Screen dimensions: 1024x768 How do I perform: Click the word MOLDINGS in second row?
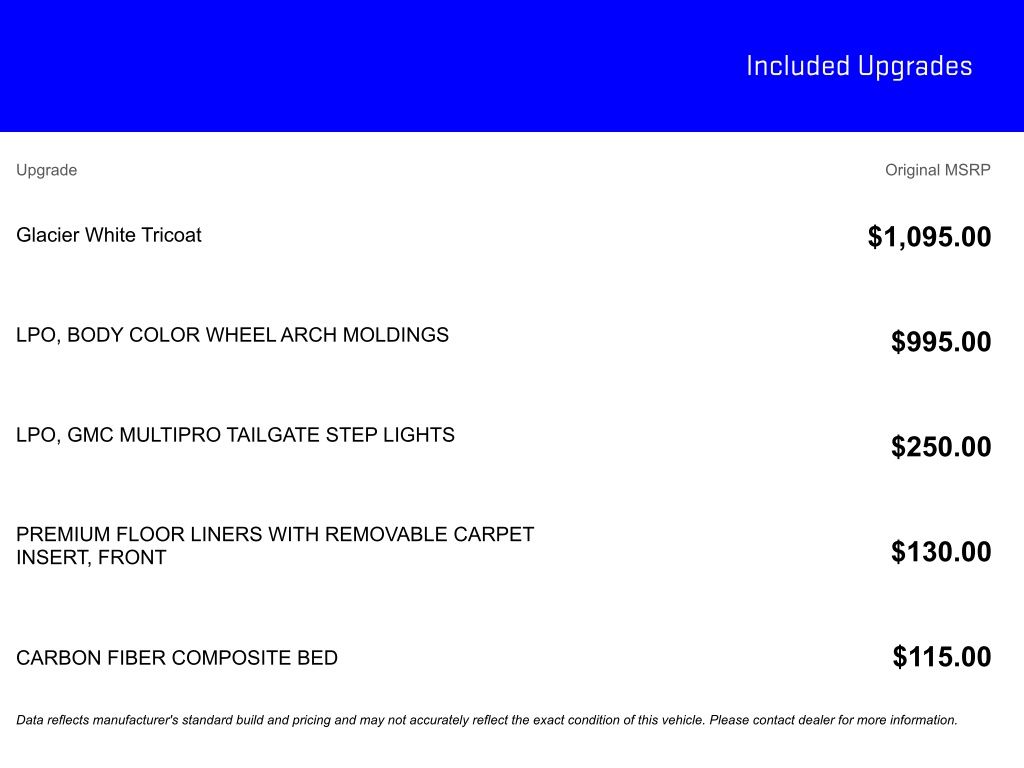(396, 335)
